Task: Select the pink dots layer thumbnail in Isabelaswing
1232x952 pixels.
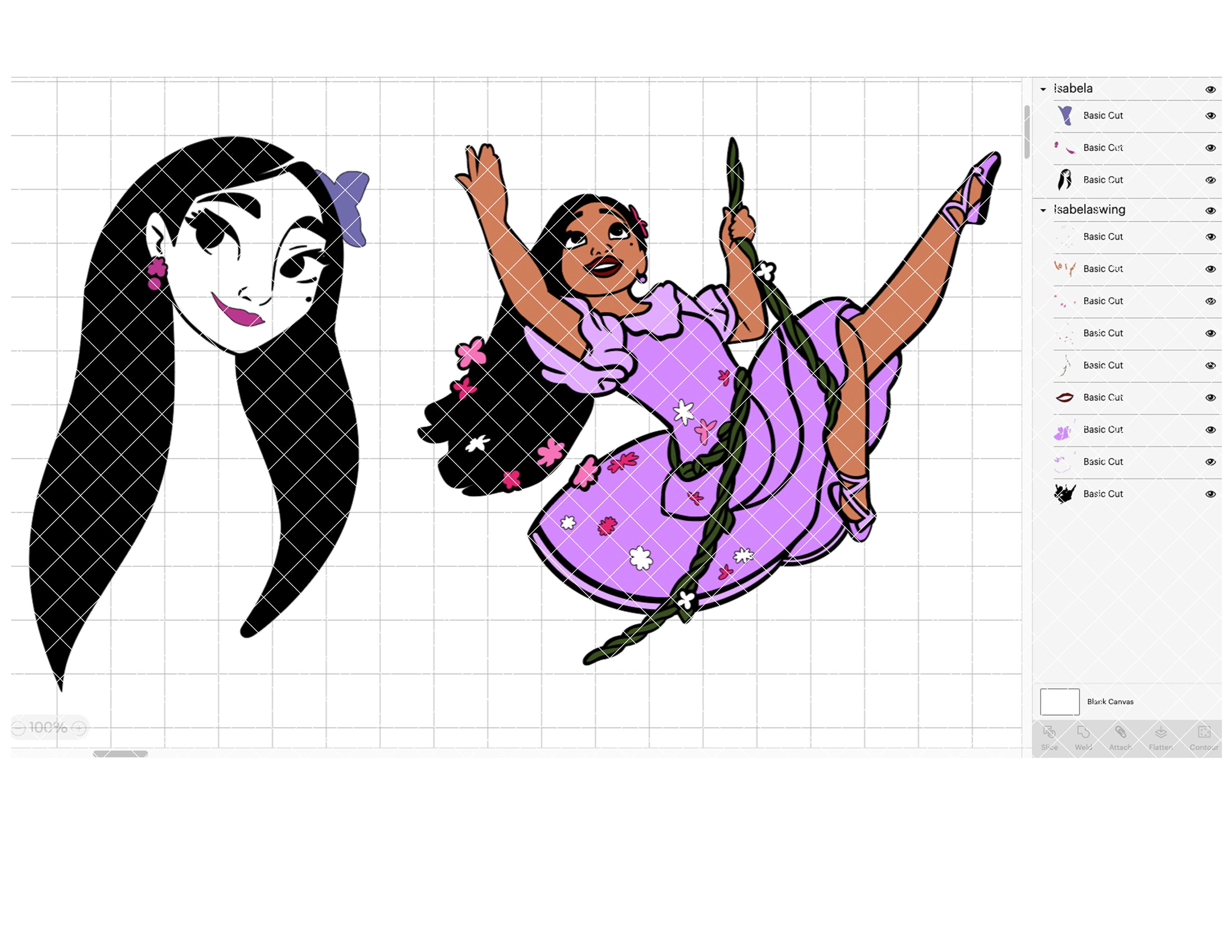Action: (1064, 301)
